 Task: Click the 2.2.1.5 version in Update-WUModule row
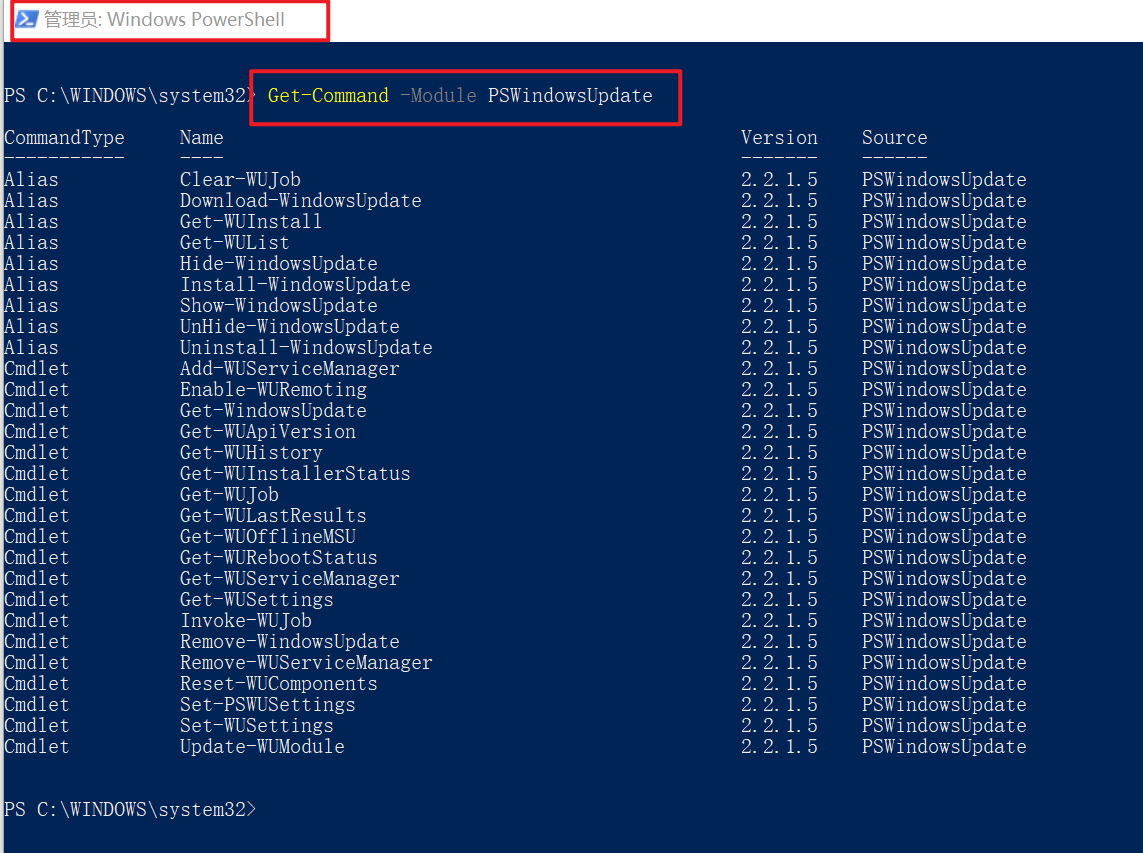(x=779, y=747)
